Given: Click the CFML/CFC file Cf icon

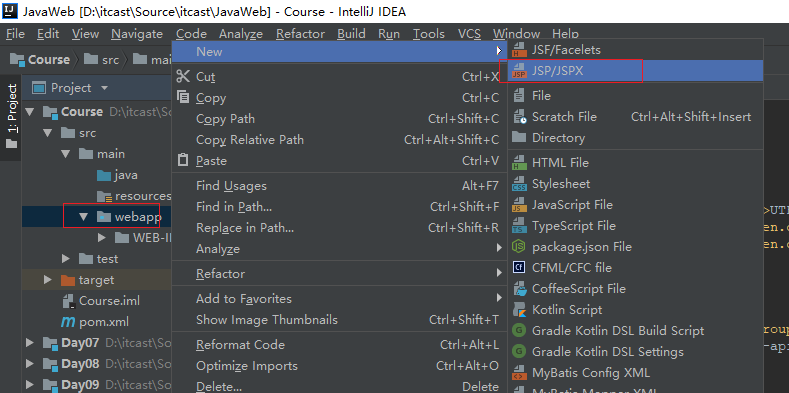Looking at the screenshot, I should coord(519,268).
